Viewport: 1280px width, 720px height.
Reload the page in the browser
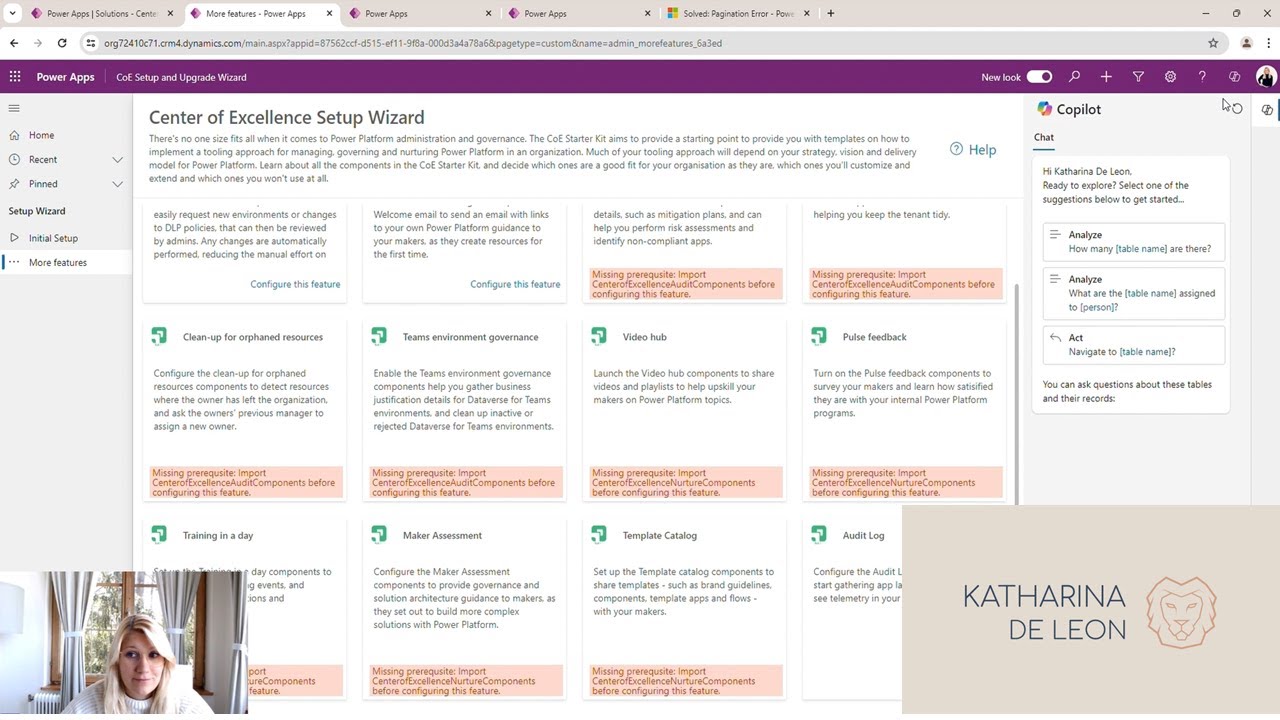point(62,43)
